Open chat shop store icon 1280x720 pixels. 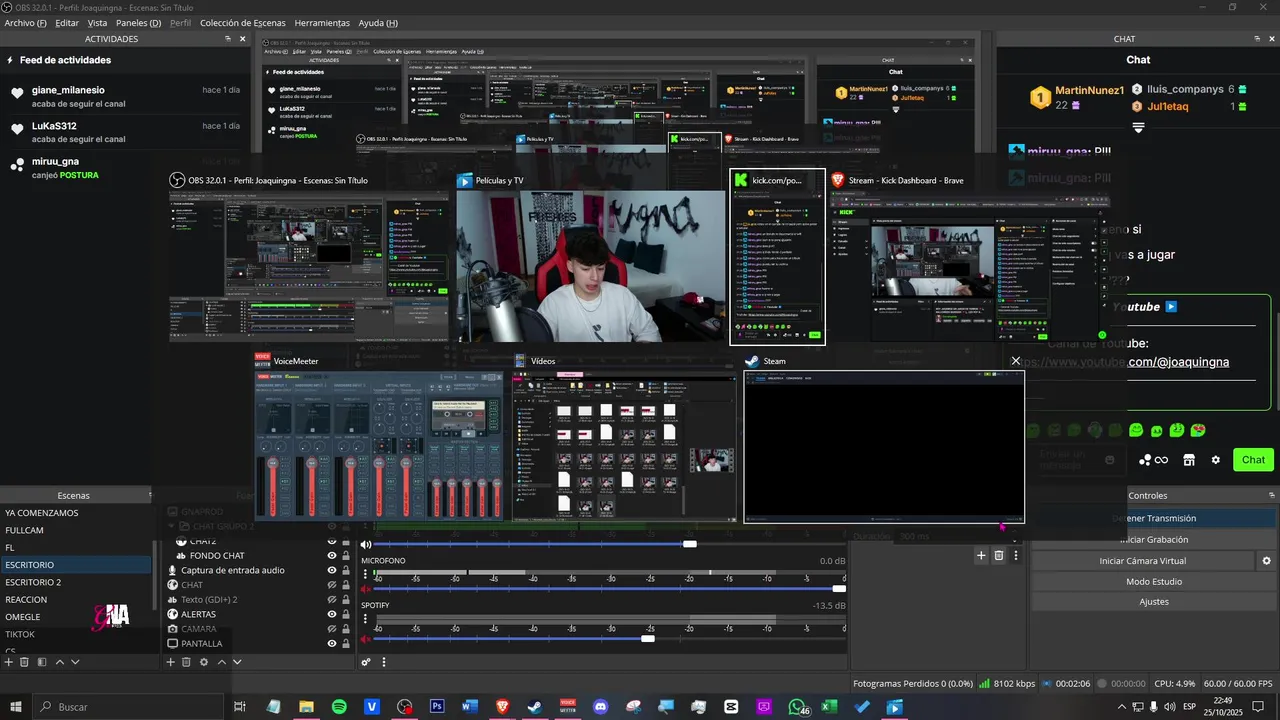coord(1189,460)
